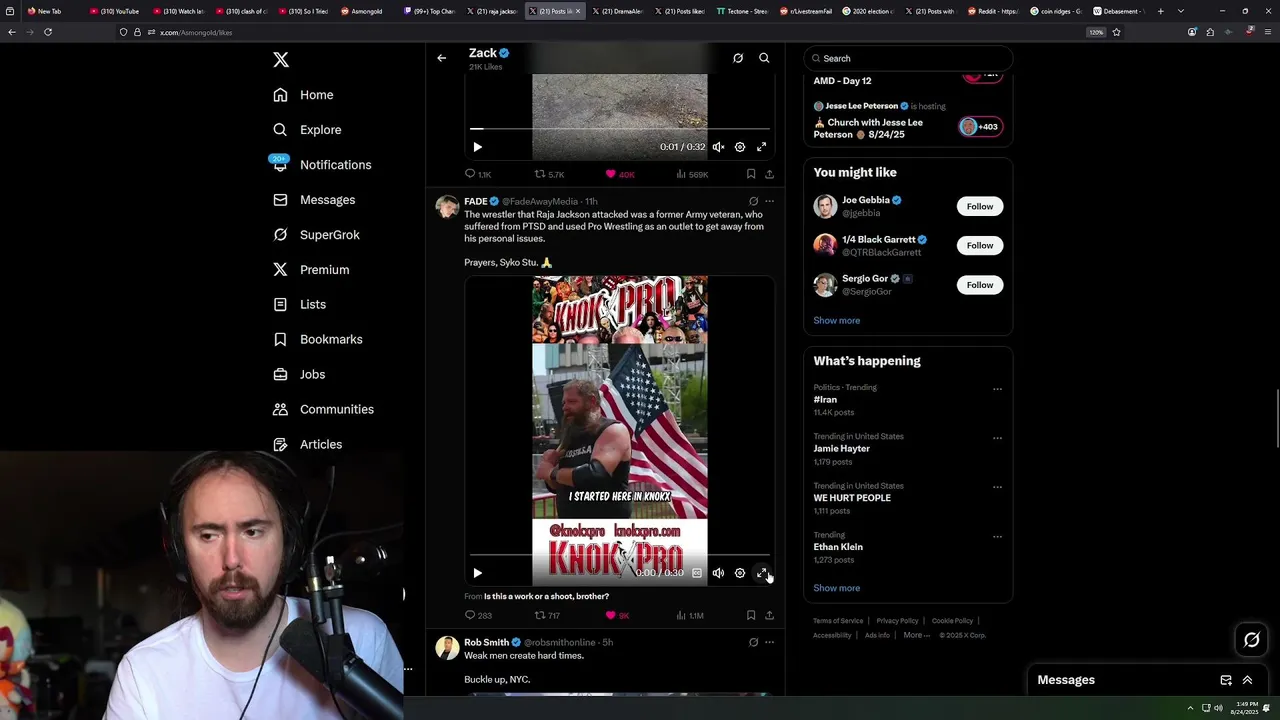
Task: Expand the More footer menu
Action: (916, 635)
